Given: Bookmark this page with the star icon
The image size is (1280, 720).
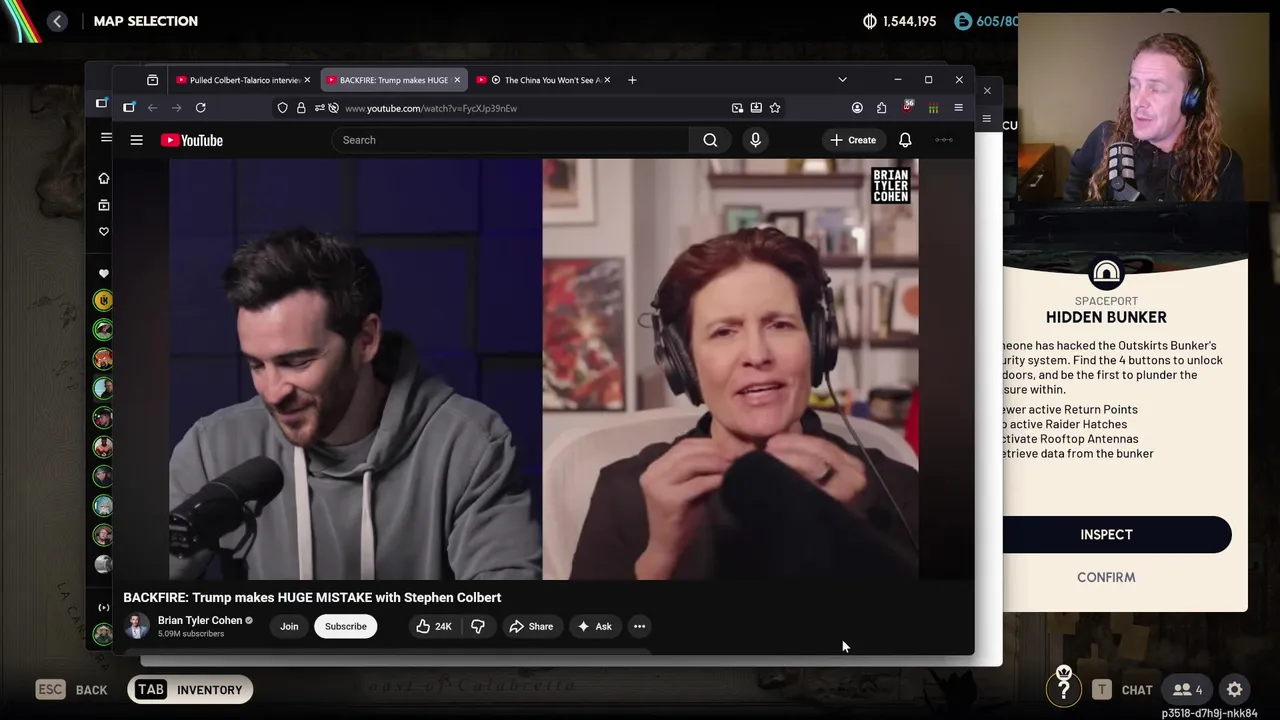Looking at the screenshot, I should pos(775,108).
